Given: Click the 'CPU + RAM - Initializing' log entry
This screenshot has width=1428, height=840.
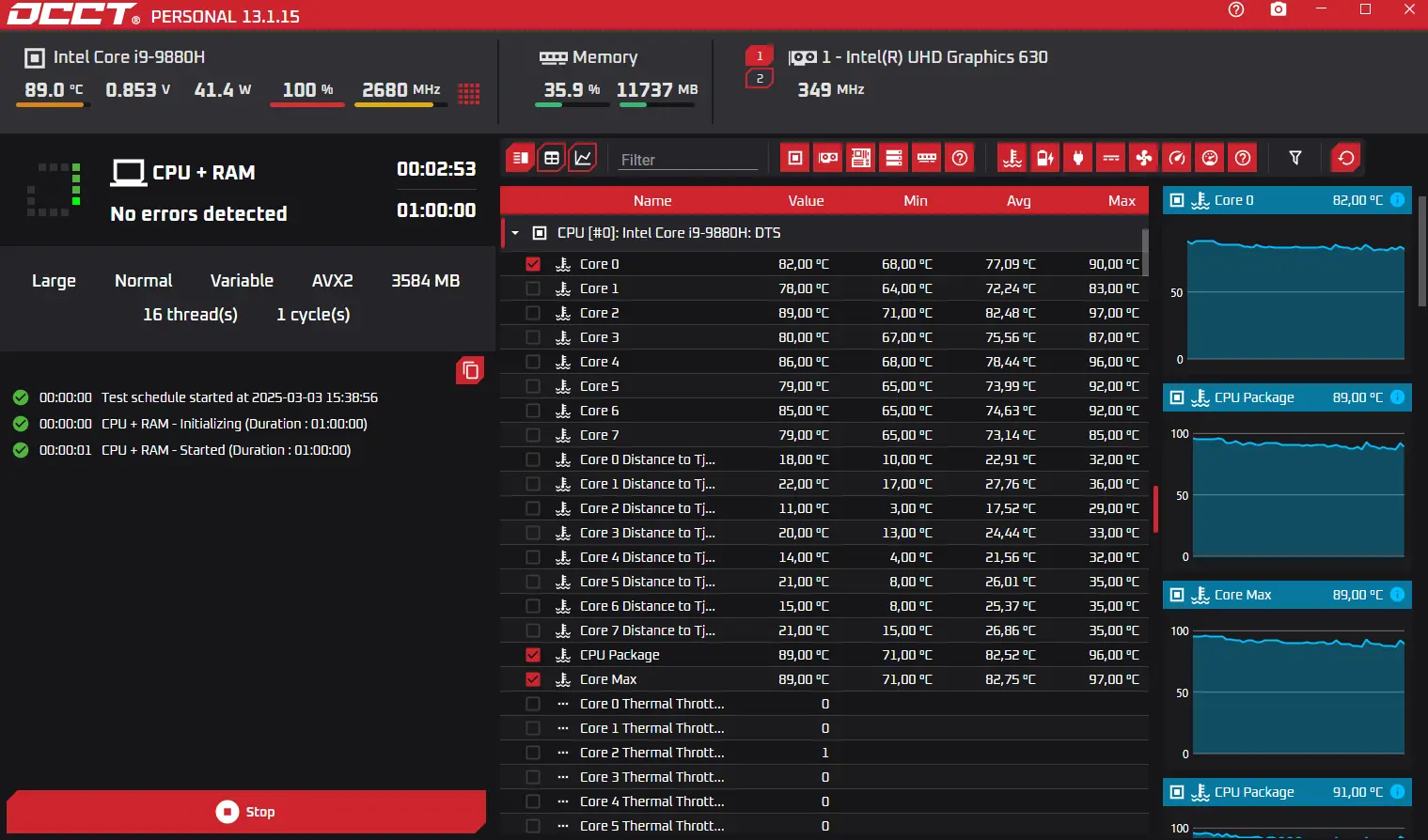Looking at the screenshot, I should pos(234,424).
